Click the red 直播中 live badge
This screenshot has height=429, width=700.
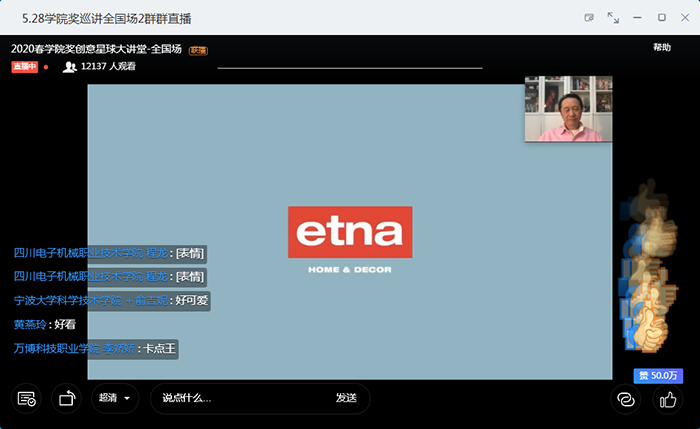25,67
